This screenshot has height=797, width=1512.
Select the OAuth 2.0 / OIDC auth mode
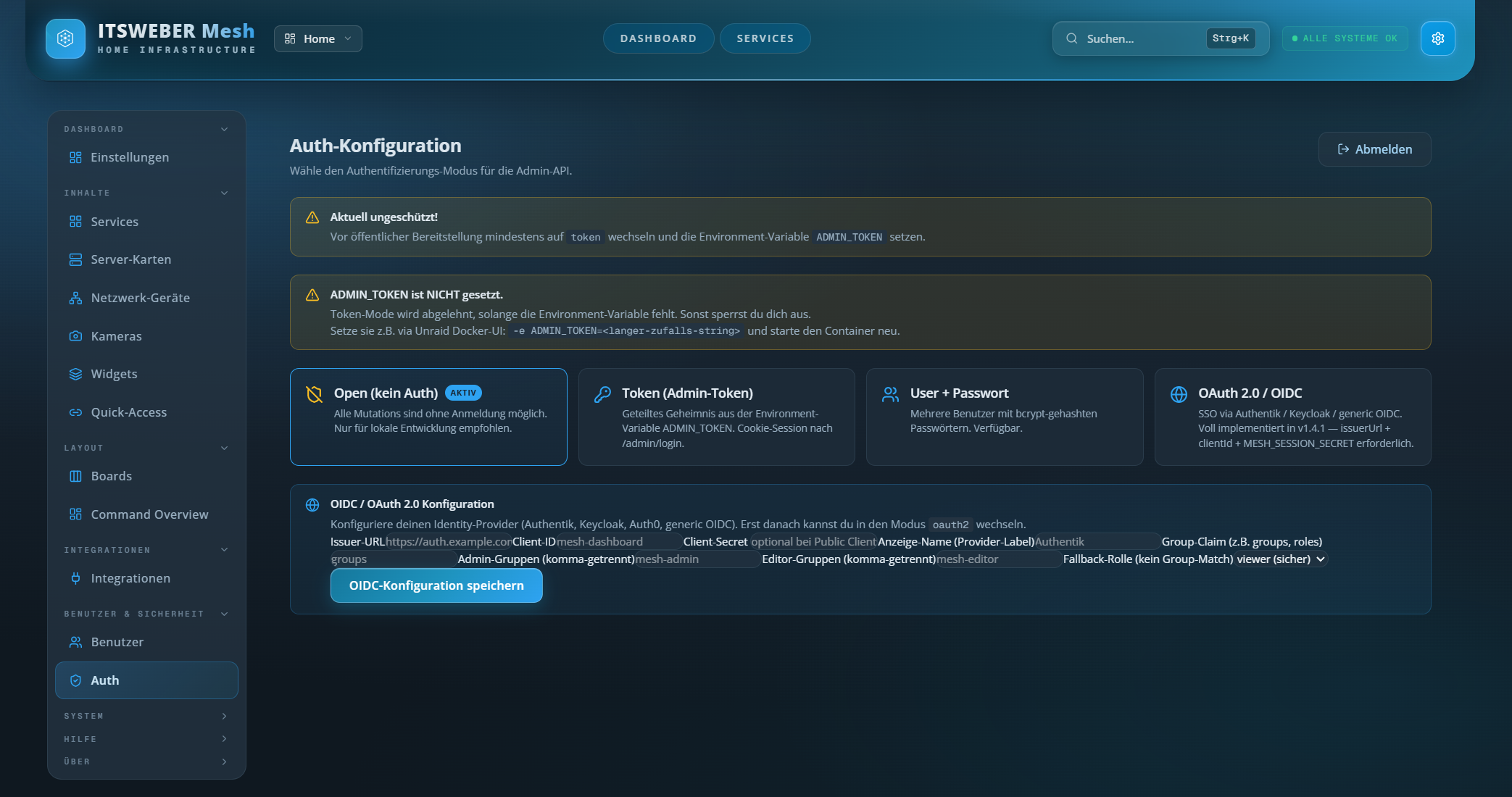click(x=1293, y=417)
